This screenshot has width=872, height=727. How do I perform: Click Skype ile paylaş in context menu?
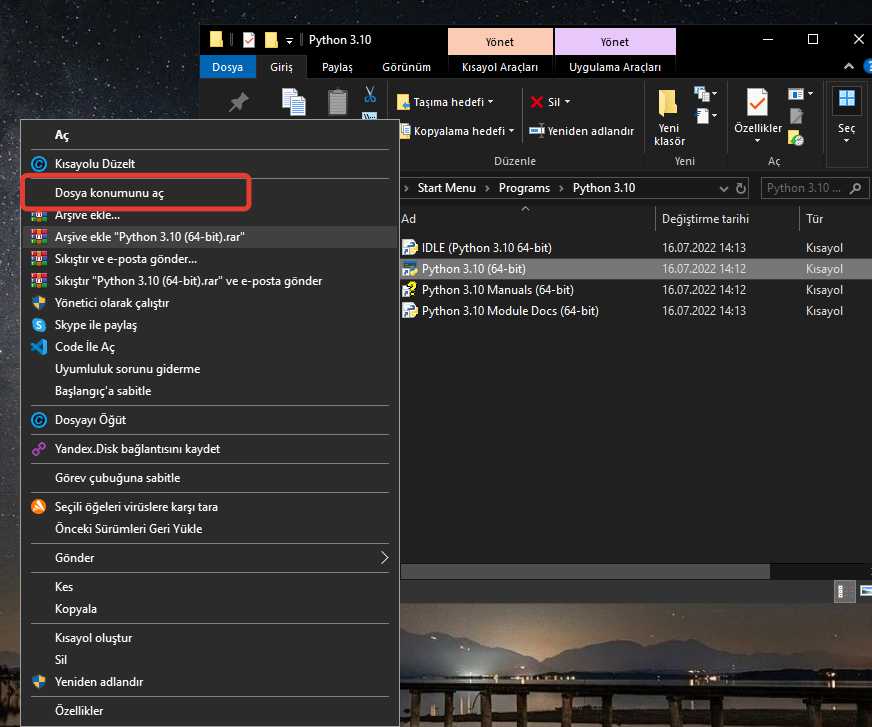point(96,325)
